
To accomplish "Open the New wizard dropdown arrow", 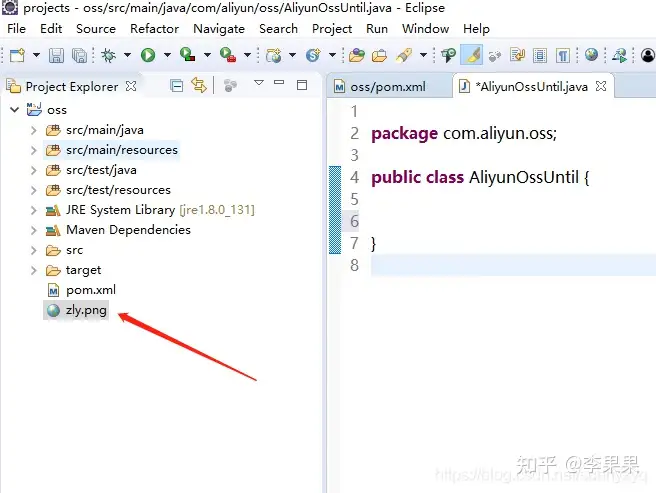I will (36, 55).
